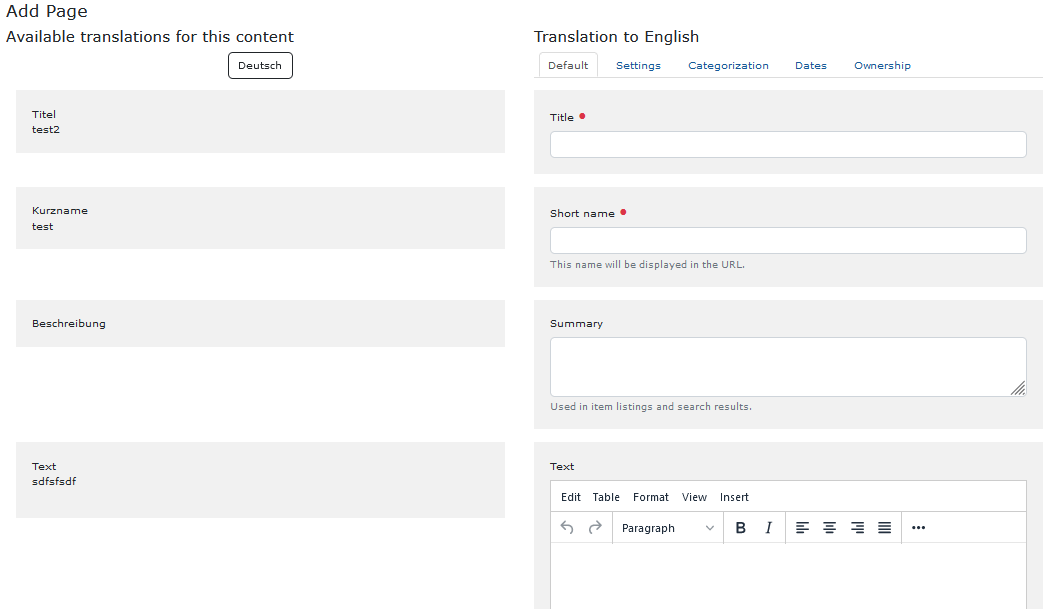Viewport: 1055px width, 609px height.
Task: Click inside the rich text editor body
Action: 788,576
